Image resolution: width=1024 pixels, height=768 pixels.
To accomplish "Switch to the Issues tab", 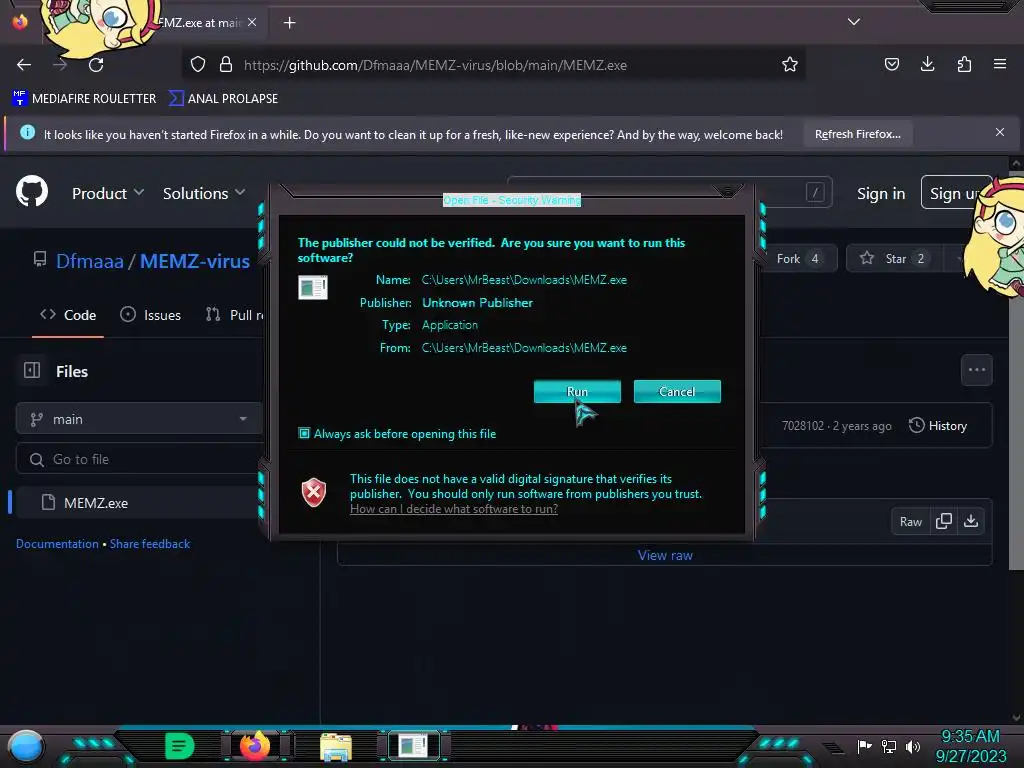I will [151, 315].
